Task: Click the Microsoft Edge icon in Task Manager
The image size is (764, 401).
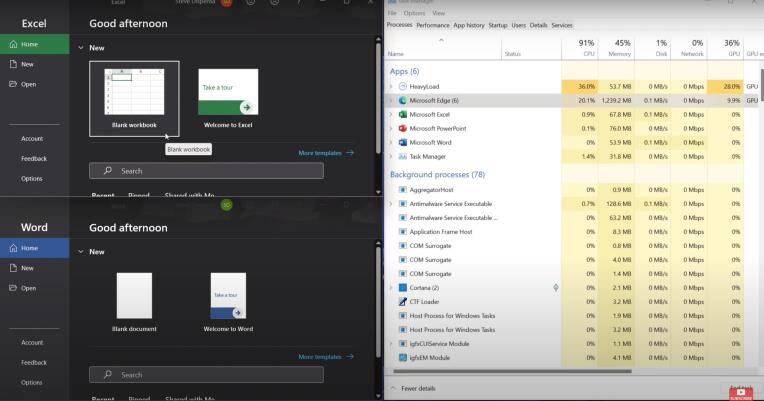Action: click(402, 100)
